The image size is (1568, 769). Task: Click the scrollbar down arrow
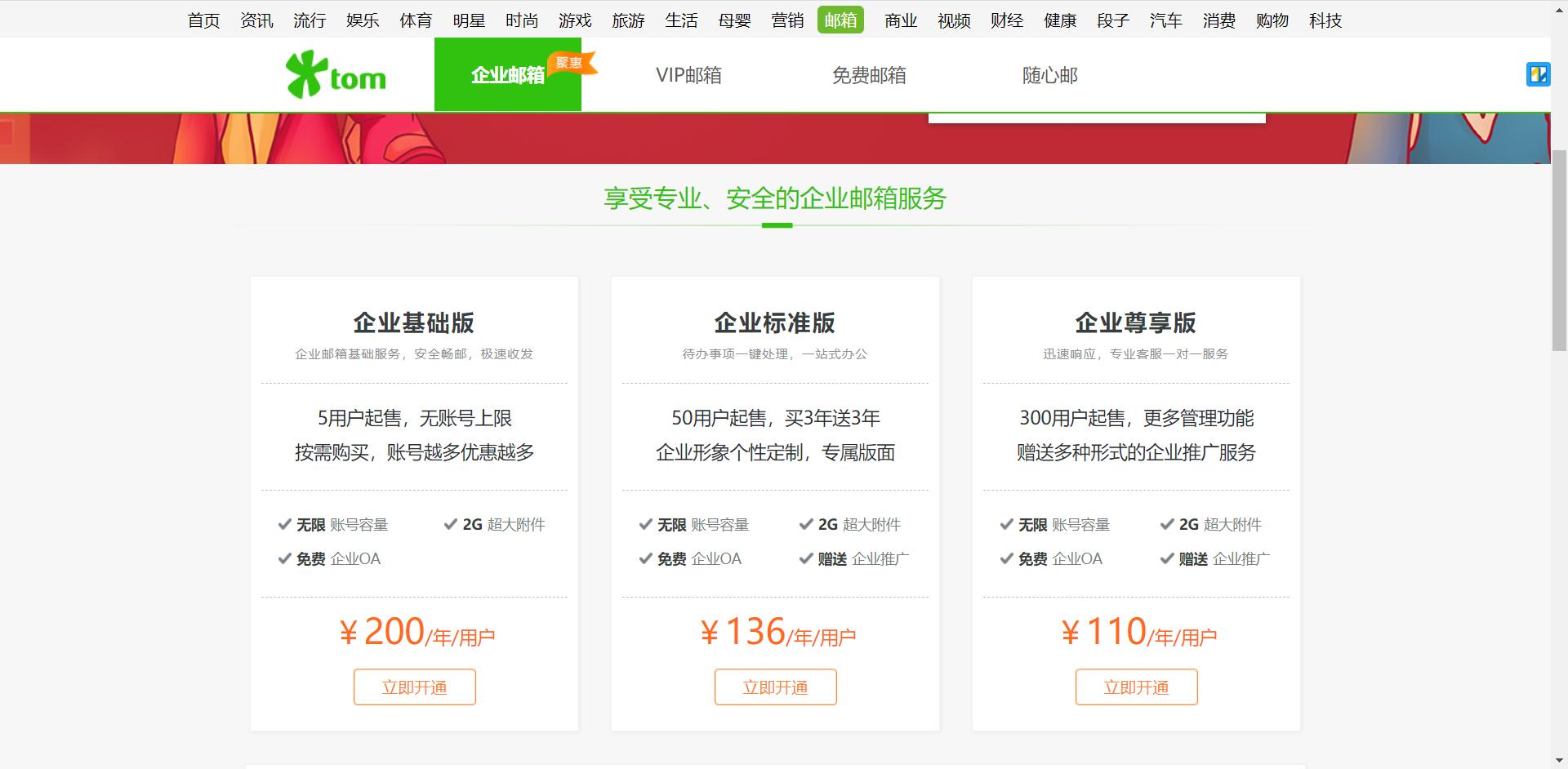(1560, 761)
